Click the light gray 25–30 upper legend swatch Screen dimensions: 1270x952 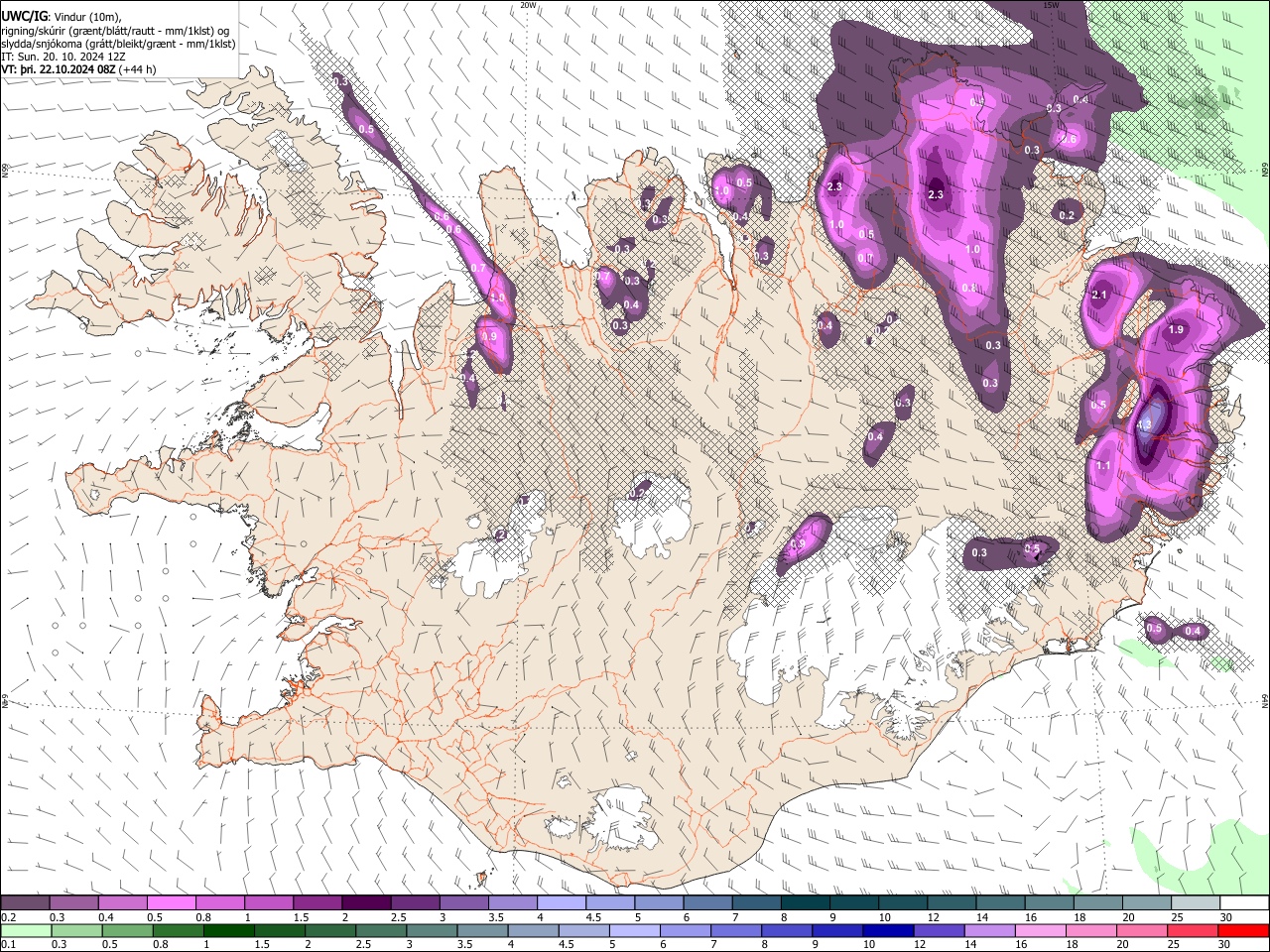(x=1196, y=903)
